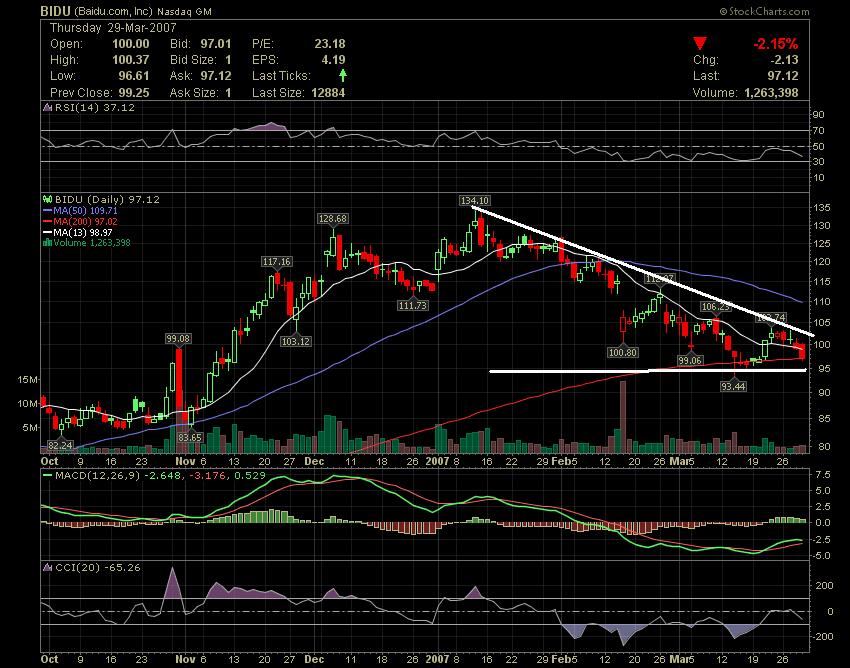Screen dimensions: 850x668
Task: Click the High value '100.37'
Action: click(x=131, y=60)
